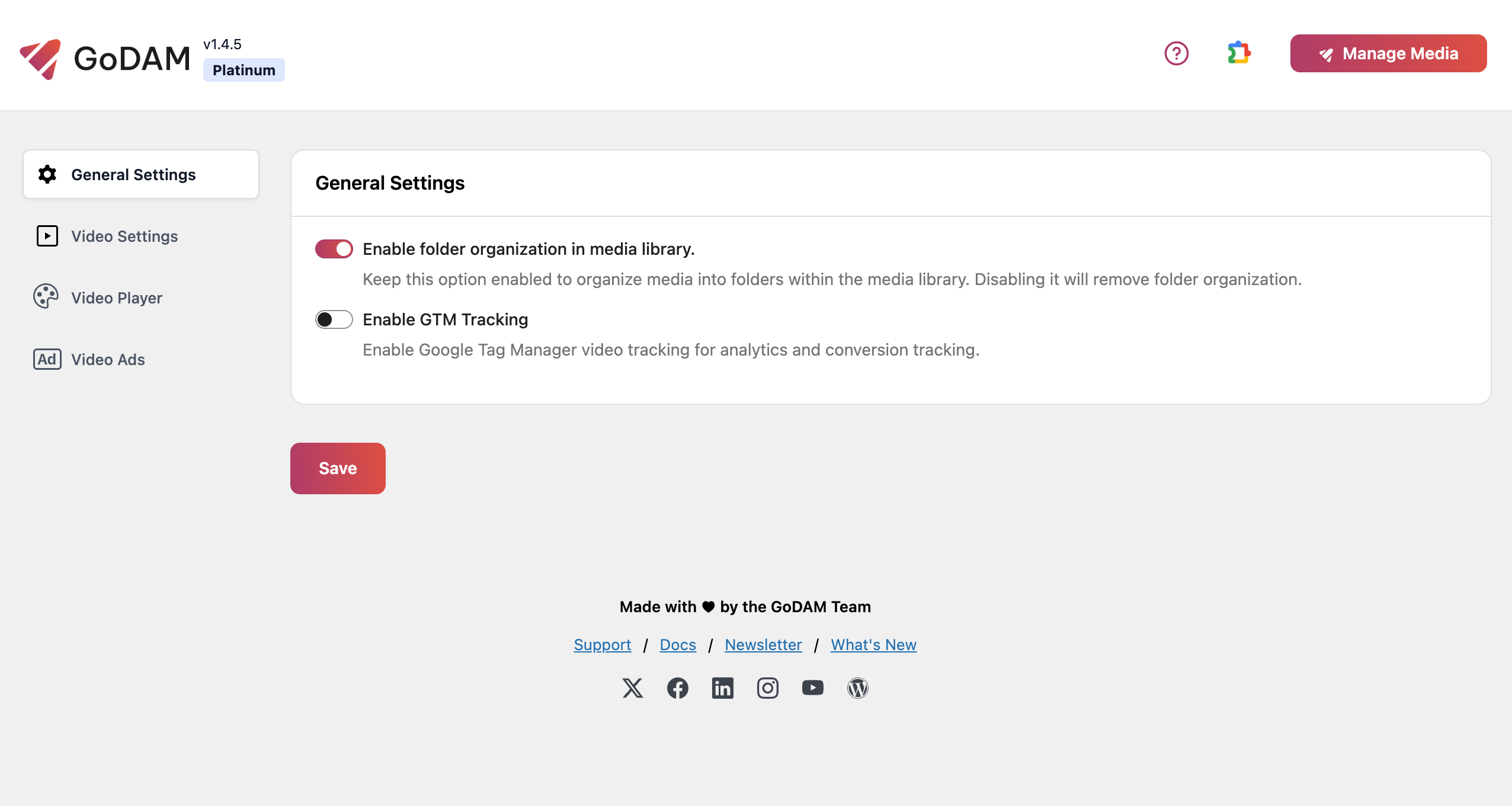The height and width of the screenshot is (806, 1512).
Task: Disable folder organization in media library
Action: (x=334, y=248)
